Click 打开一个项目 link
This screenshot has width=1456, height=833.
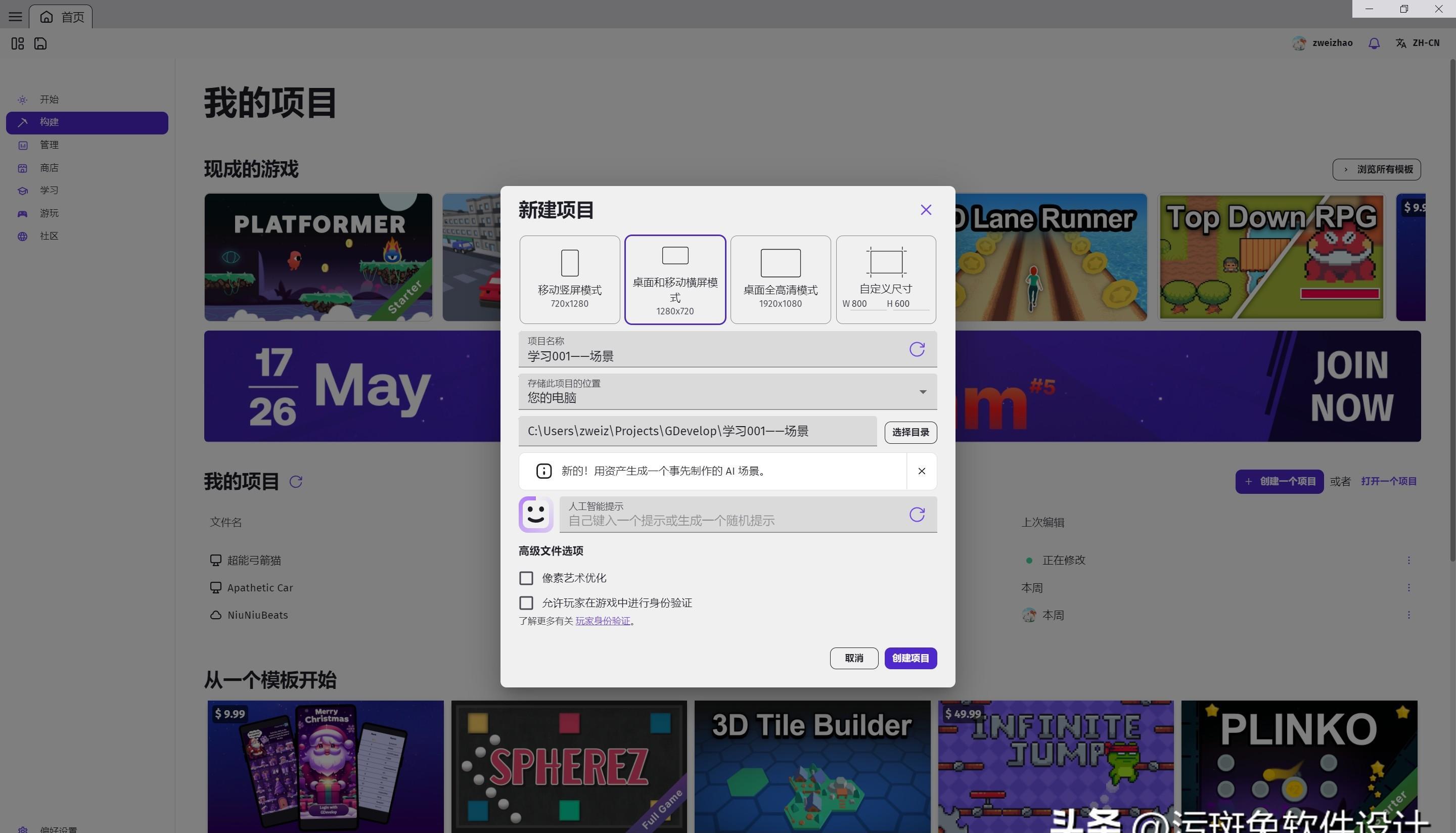[1388, 482]
